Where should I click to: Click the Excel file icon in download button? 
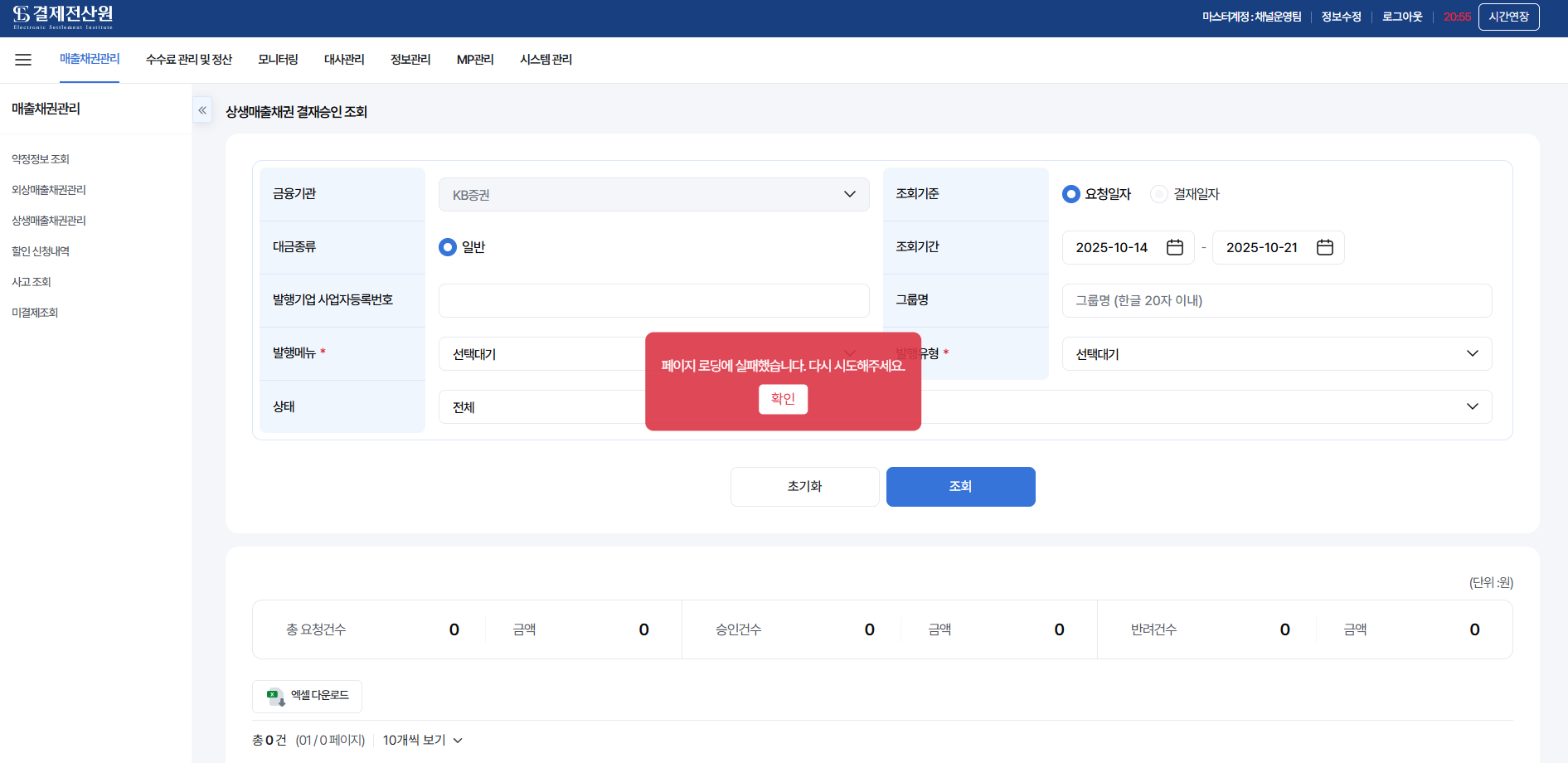click(275, 696)
